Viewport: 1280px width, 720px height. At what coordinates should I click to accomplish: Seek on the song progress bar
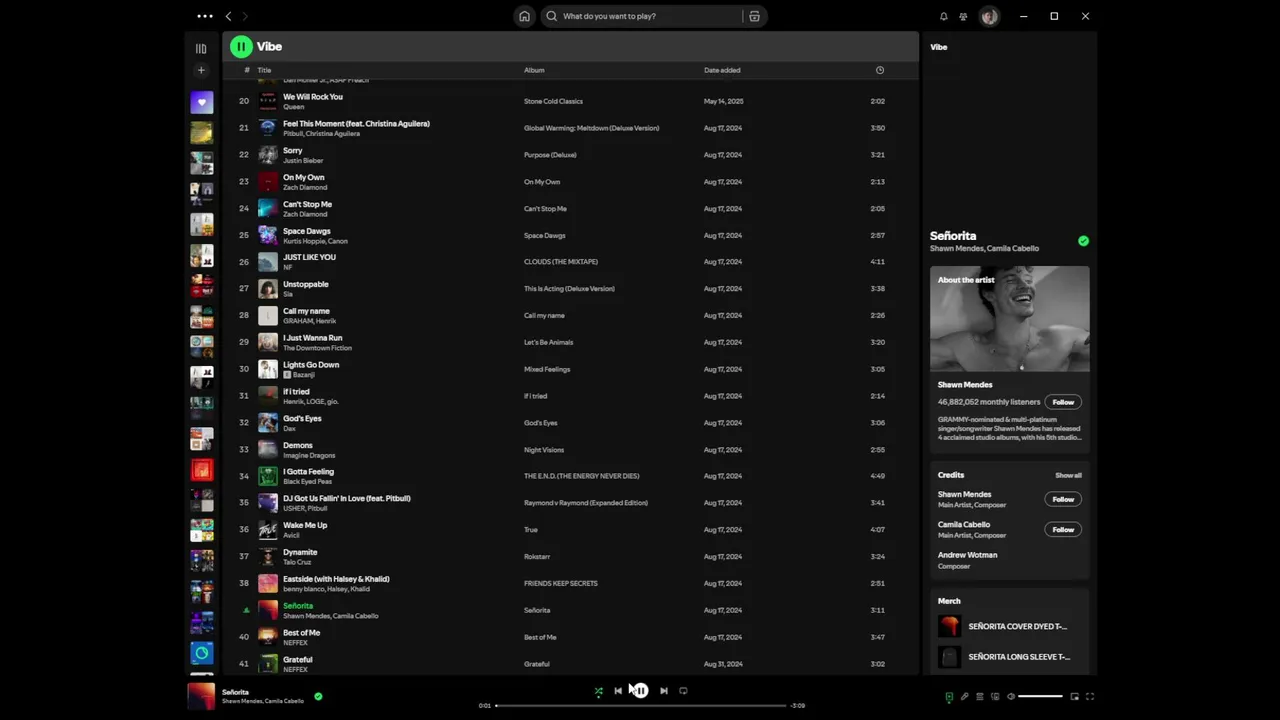tap(641, 706)
